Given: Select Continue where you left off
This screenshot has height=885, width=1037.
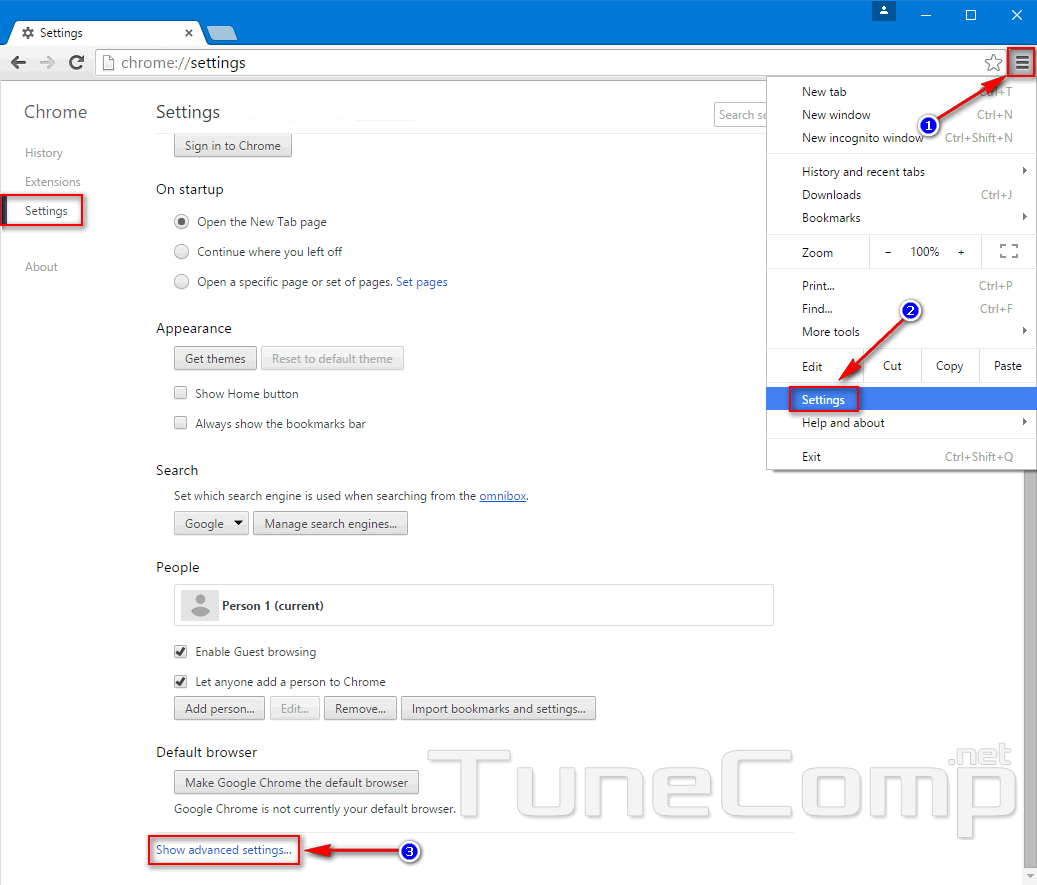Looking at the screenshot, I should [181, 251].
